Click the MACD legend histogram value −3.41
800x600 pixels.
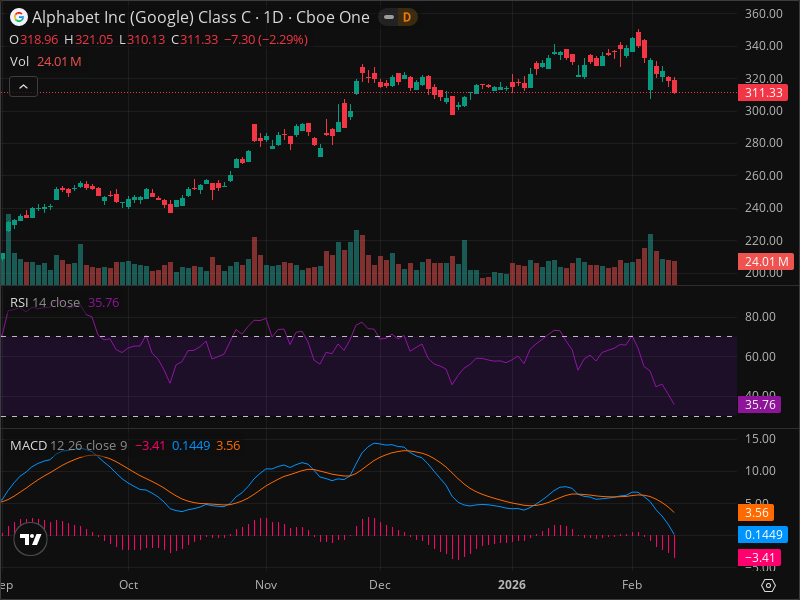(x=150, y=445)
